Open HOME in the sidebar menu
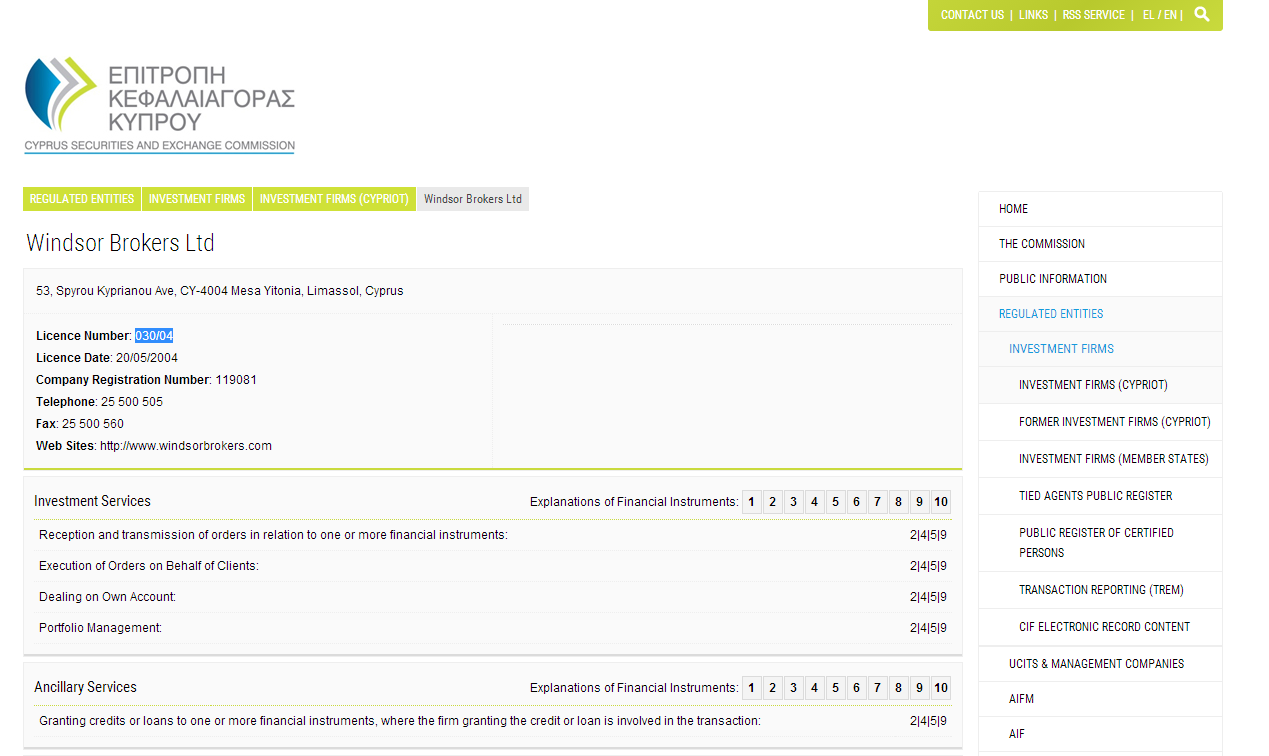 (x=1100, y=209)
